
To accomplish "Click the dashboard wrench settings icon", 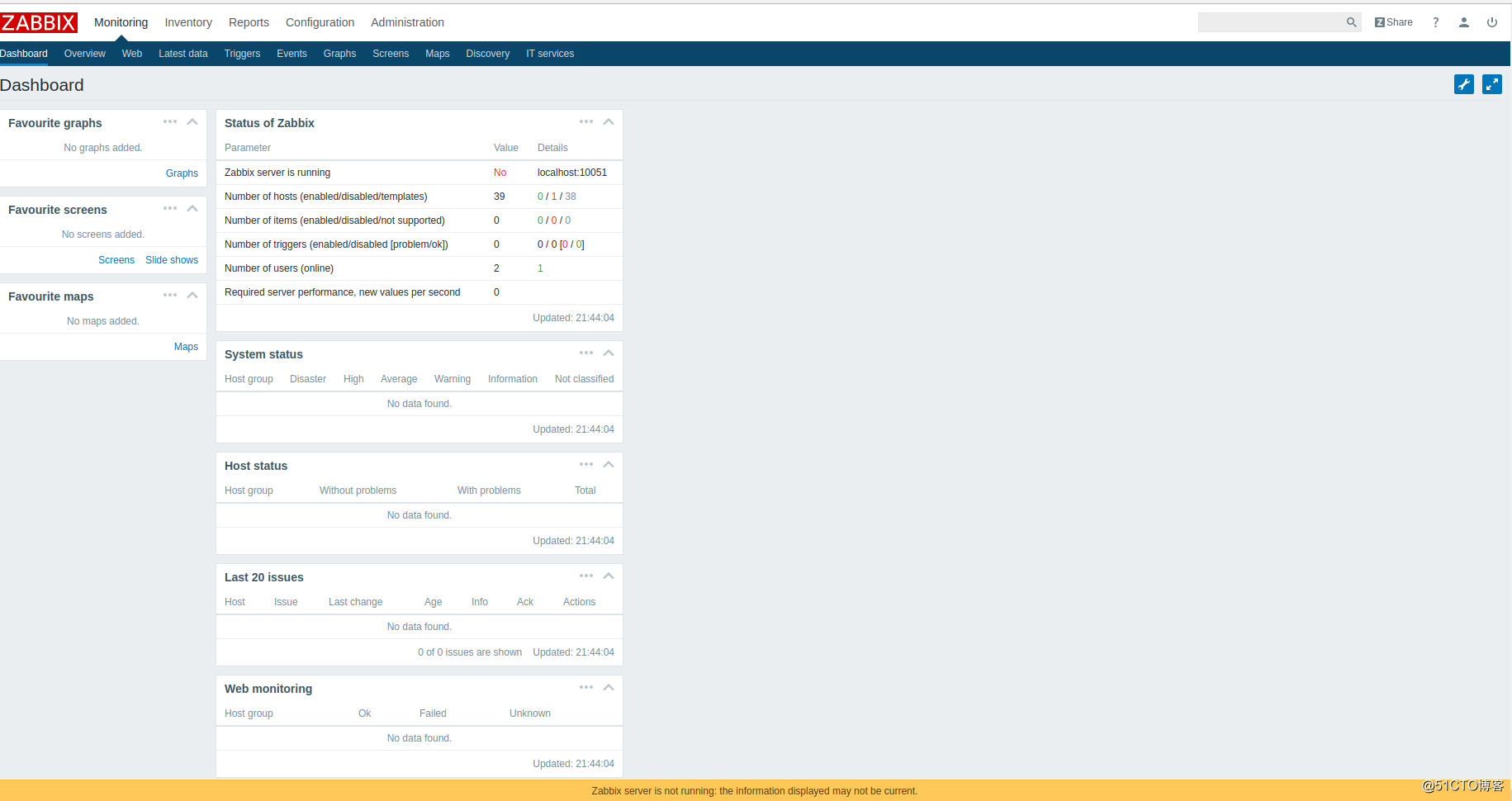I will [1464, 84].
